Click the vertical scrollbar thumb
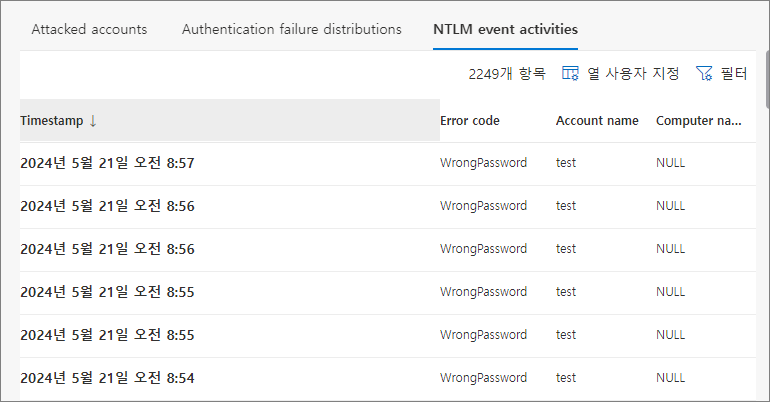Screen dimensions: 770x402 [x=768, y=79]
